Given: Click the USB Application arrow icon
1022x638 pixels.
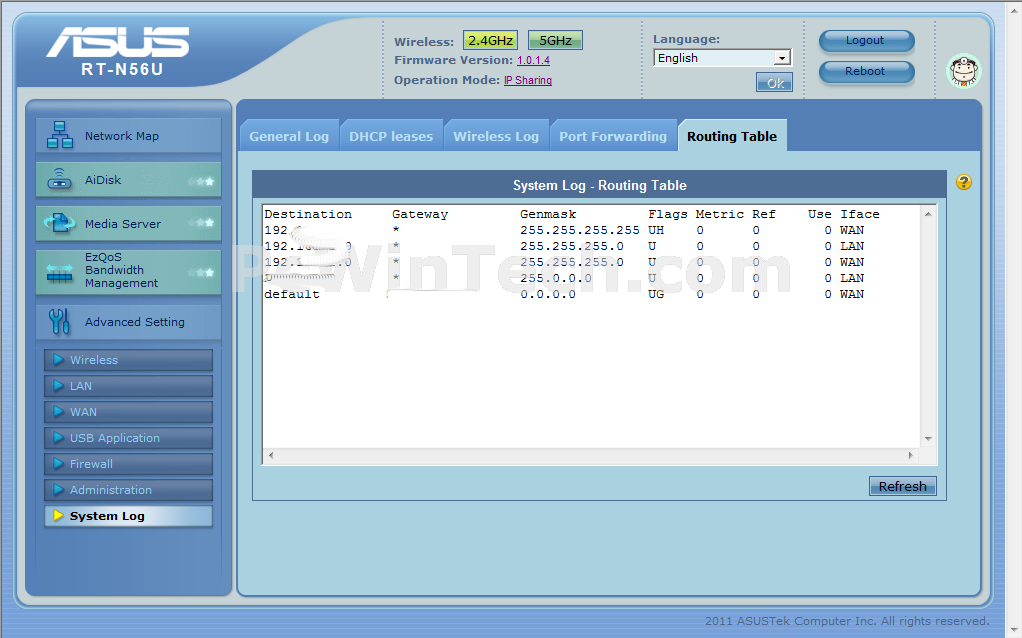Looking at the screenshot, I should pyautogui.click(x=58, y=438).
